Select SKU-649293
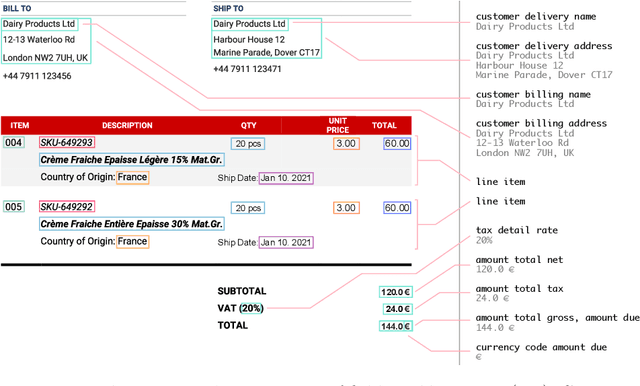This screenshot has height=386, width=640. tap(67, 142)
